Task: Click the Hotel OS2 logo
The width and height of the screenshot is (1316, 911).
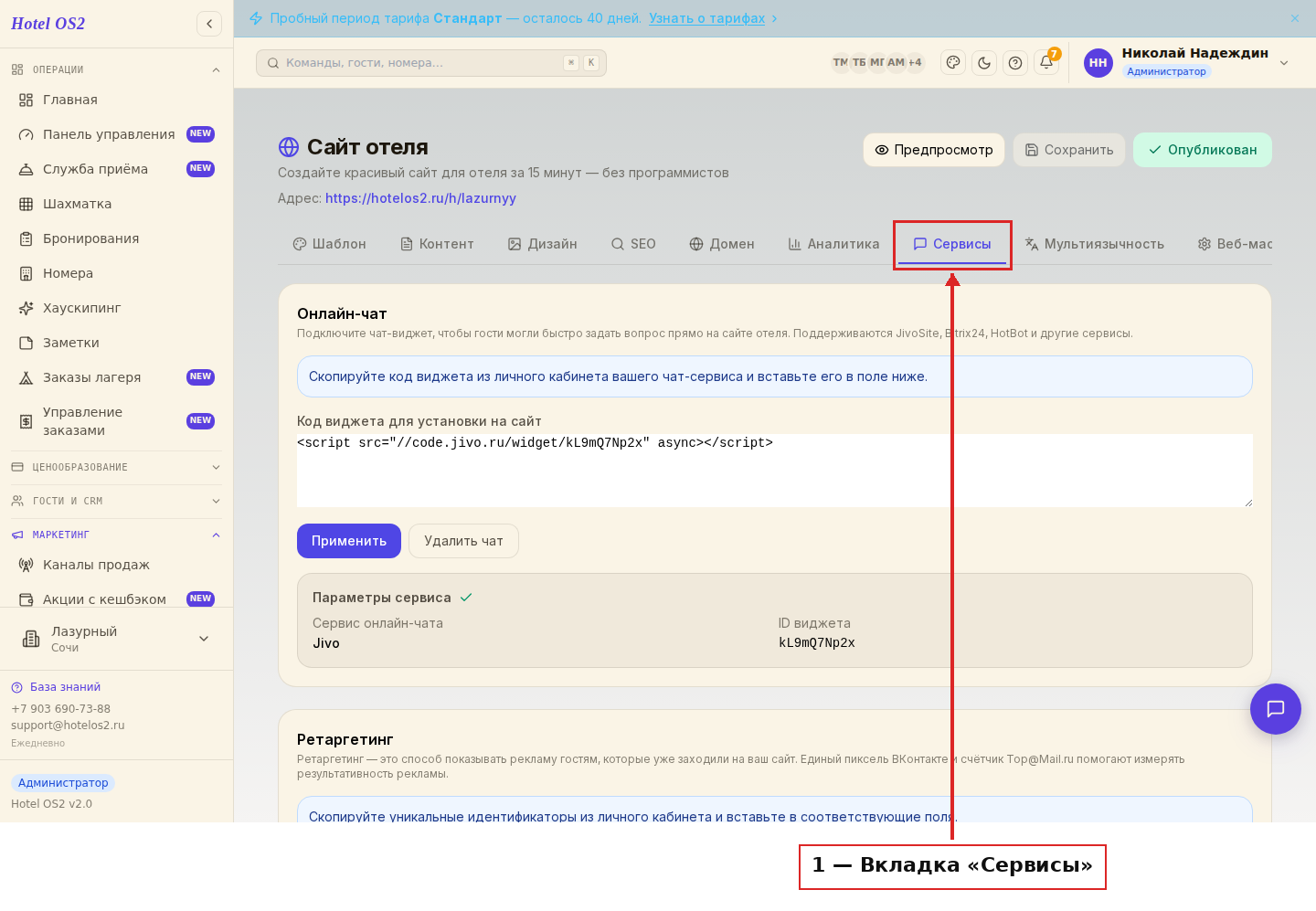Action: 48,24
